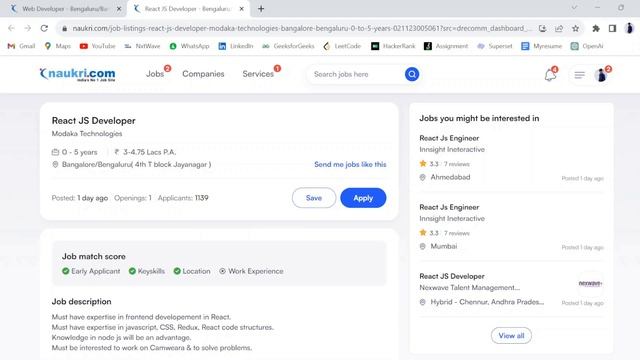Save this job with the Save button
Image resolution: width=640 pixels, height=360 pixels.
point(314,198)
